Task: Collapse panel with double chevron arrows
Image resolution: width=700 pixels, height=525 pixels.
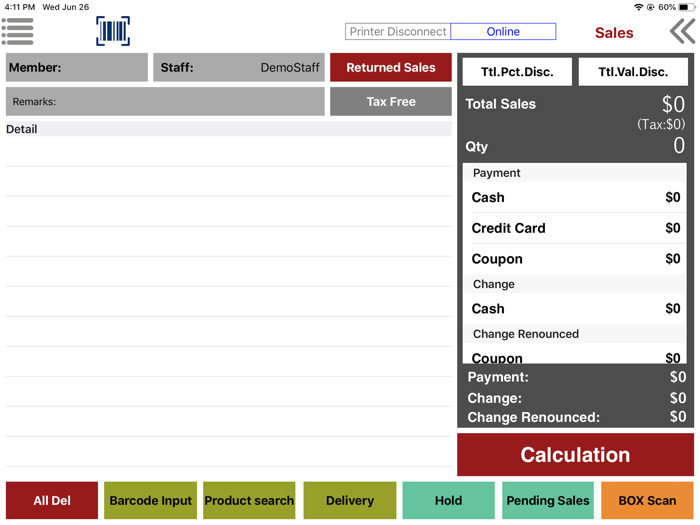Action: coord(682,31)
